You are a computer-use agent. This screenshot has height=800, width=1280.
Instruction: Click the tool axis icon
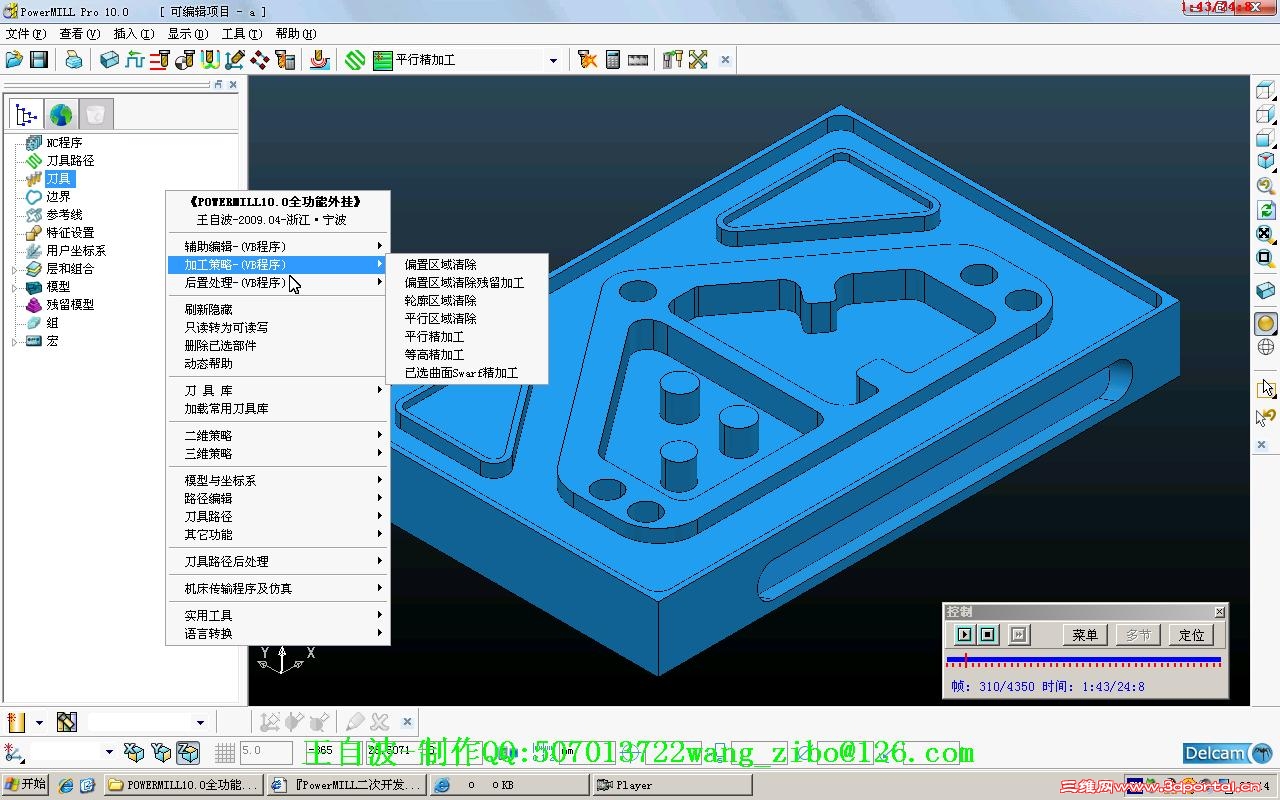coord(235,60)
